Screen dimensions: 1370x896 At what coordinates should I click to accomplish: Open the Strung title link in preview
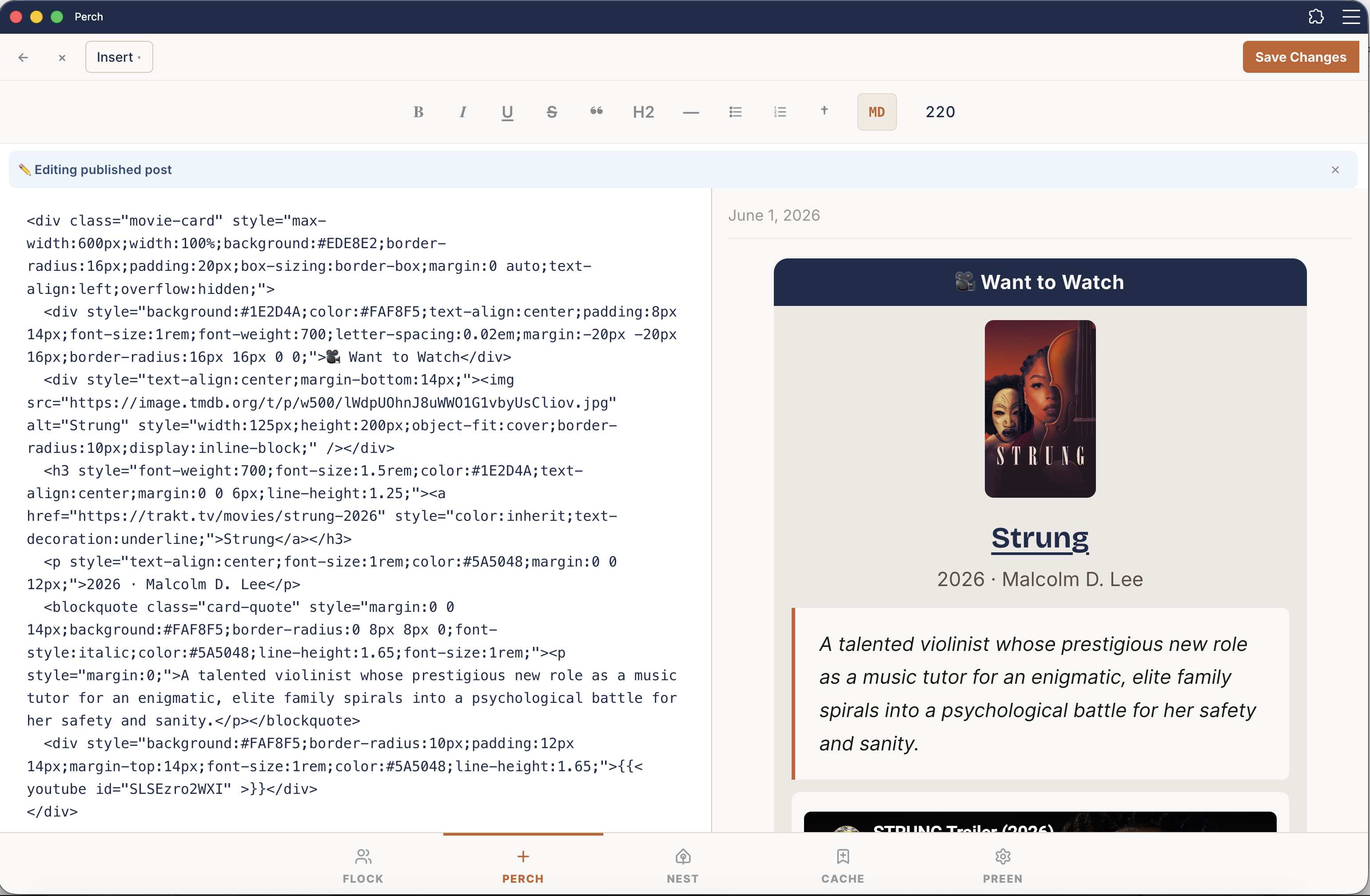[1039, 538]
